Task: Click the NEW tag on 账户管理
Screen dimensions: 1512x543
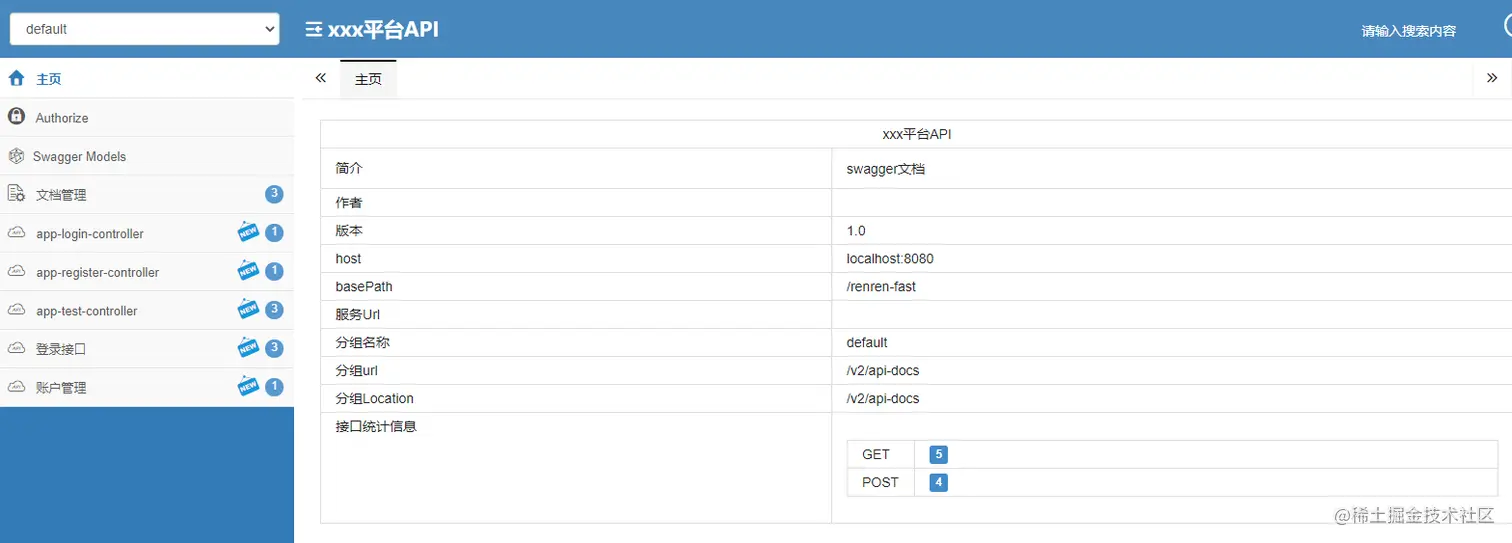Action: (x=248, y=385)
